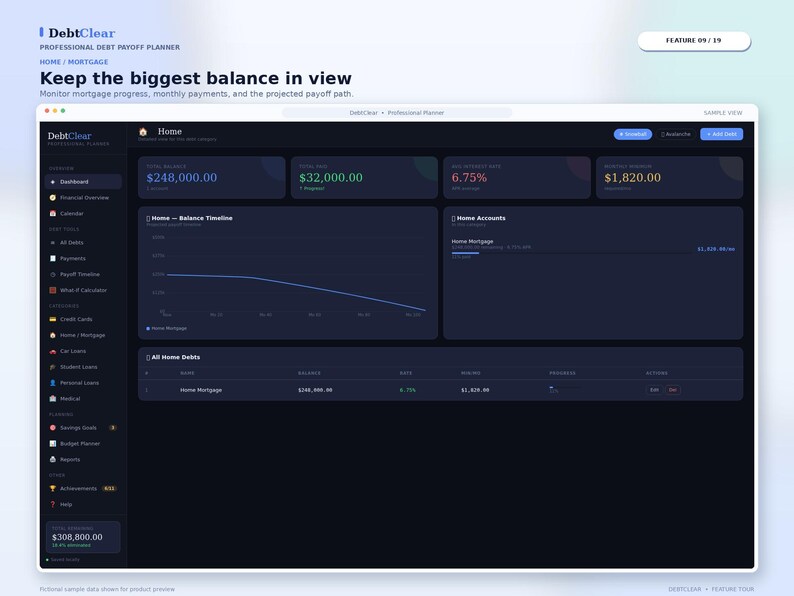Click the $1,820.00 Monthly Minimum value
The image size is (794, 596).
click(x=632, y=178)
